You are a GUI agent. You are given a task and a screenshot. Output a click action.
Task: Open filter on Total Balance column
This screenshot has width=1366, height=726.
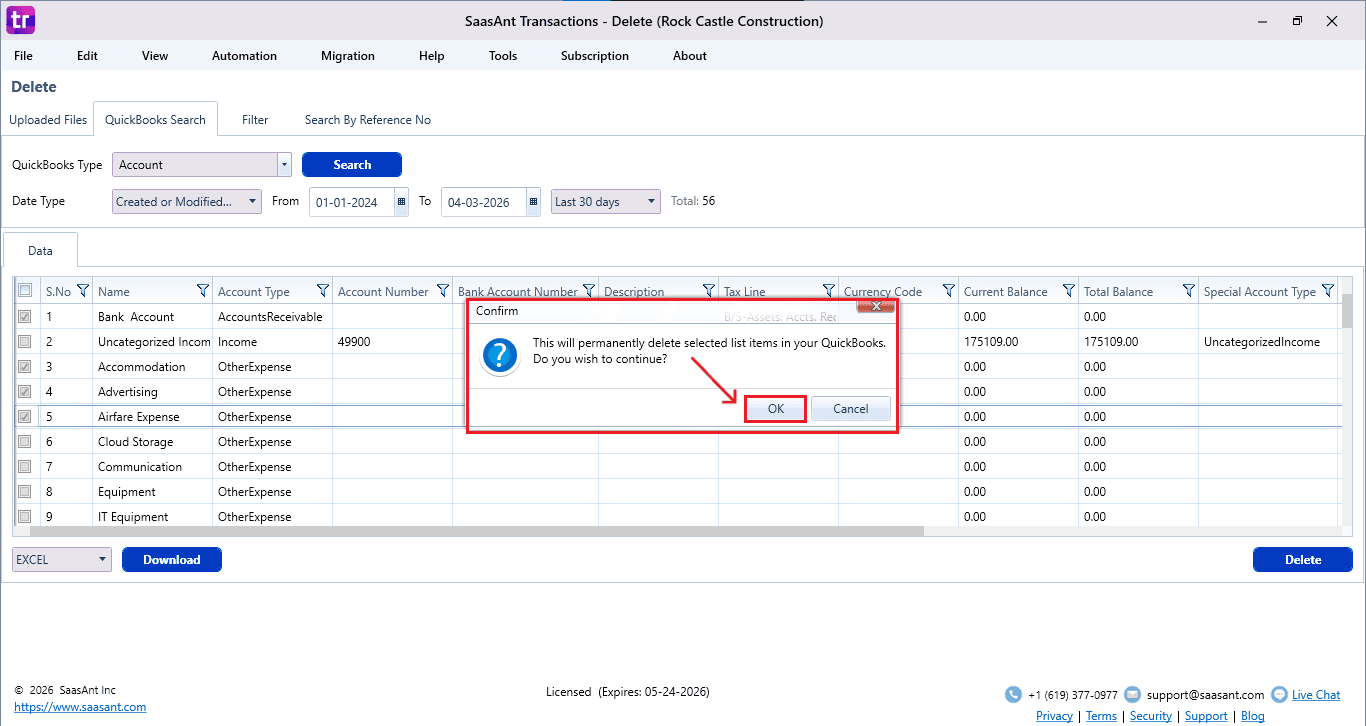coord(1188,291)
